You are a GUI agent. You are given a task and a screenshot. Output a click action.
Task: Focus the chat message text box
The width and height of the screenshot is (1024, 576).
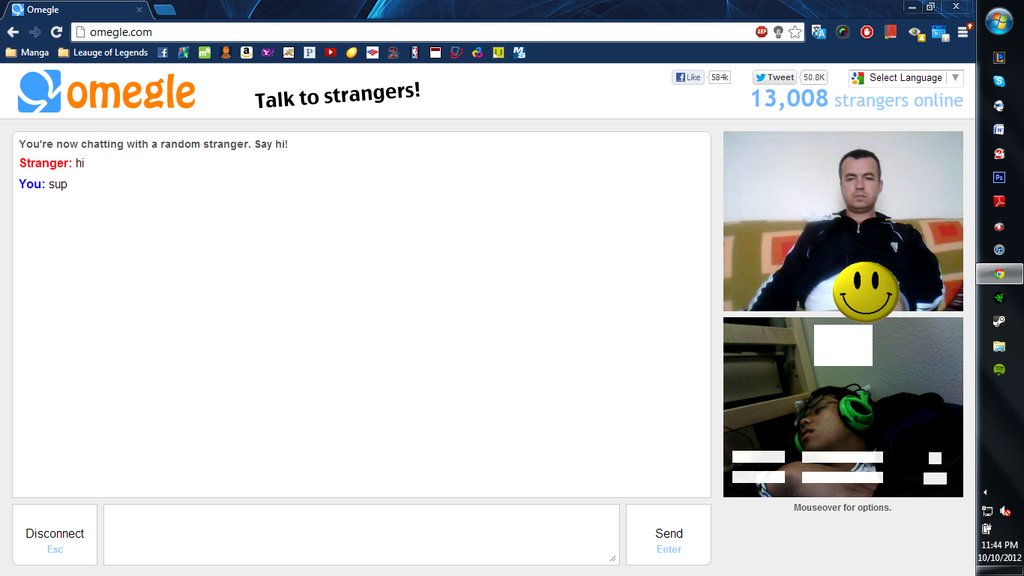[361, 534]
